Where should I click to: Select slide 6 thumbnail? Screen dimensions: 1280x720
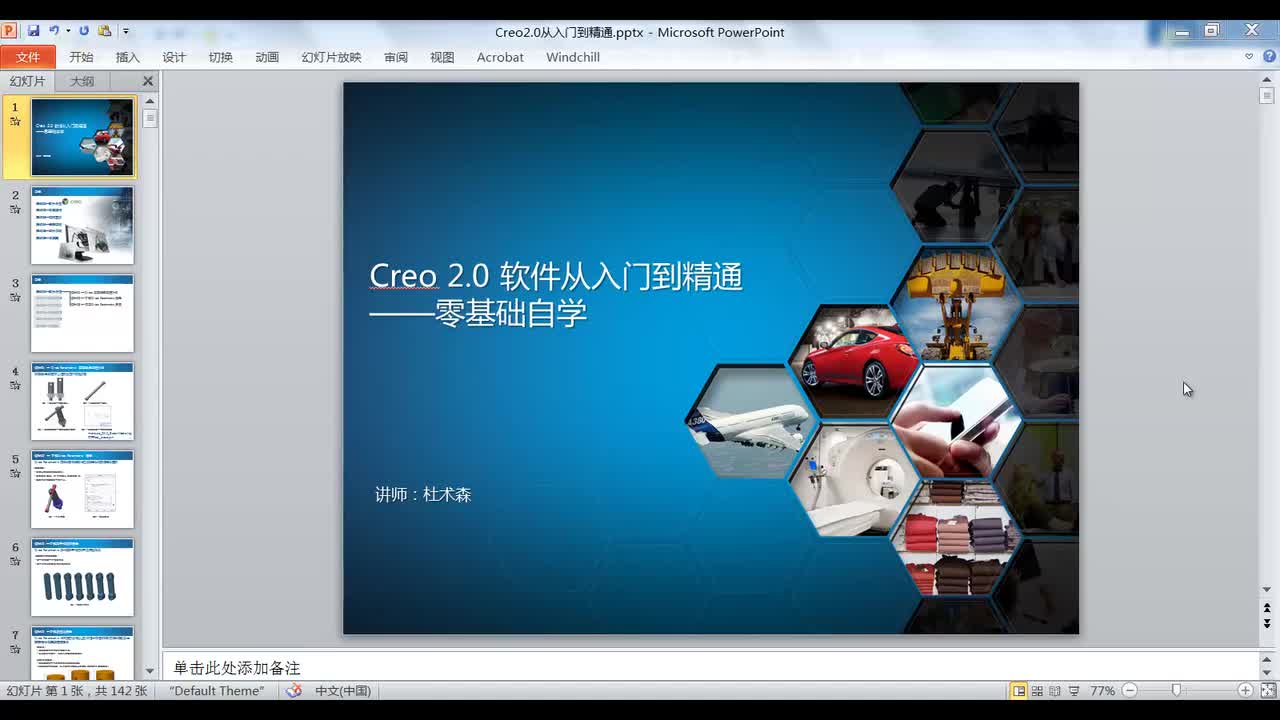coord(82,577)
